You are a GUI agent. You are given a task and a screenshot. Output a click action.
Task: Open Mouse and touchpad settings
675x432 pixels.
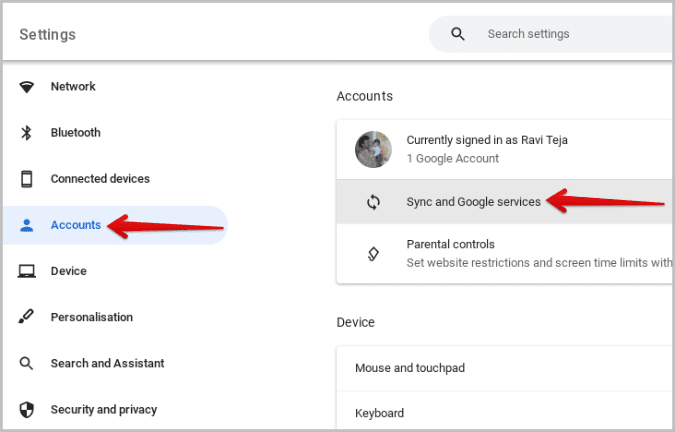[x=505, y=368]
